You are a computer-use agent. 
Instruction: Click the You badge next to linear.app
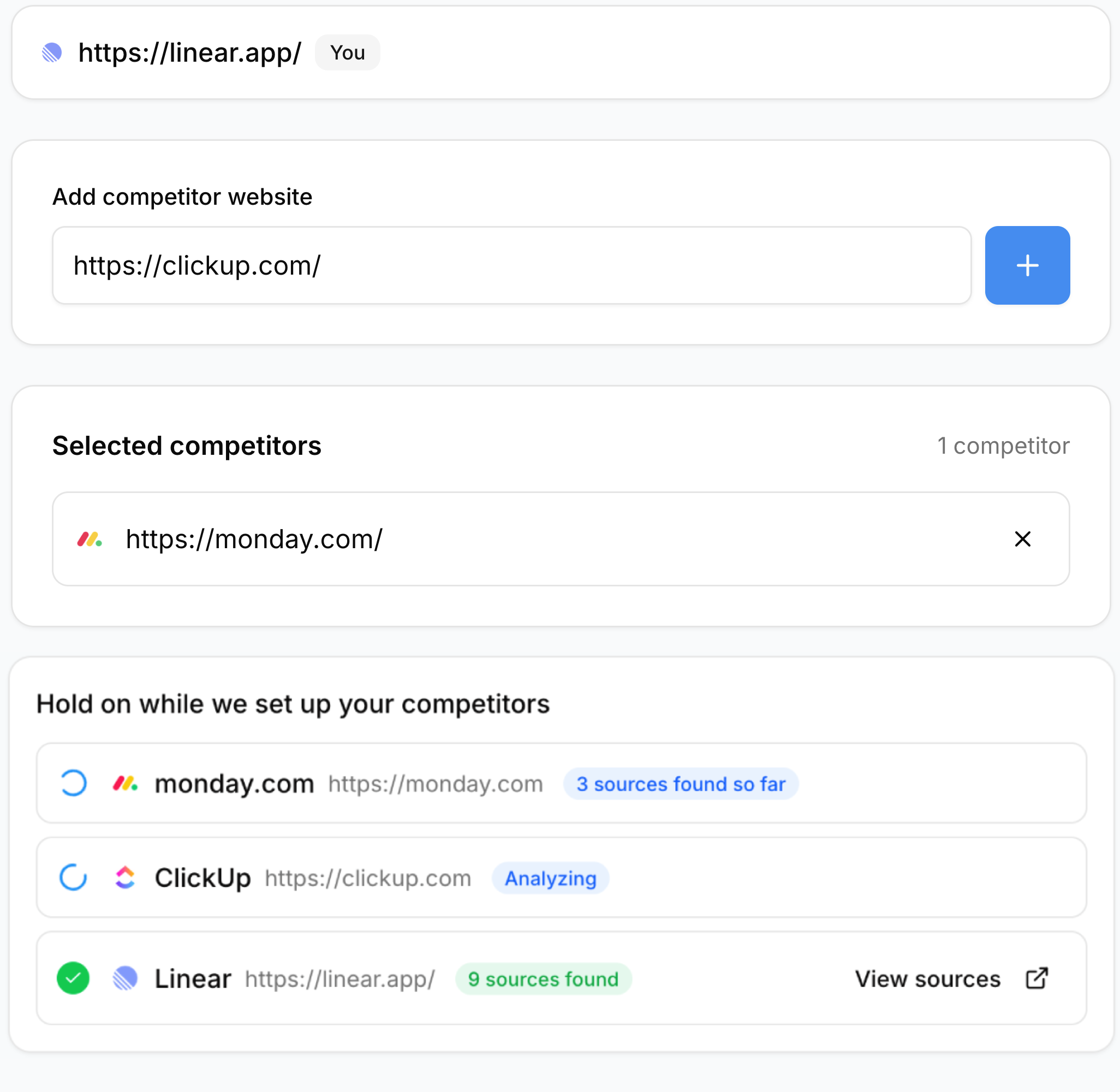pyautogui.click(x=347, y=52)
